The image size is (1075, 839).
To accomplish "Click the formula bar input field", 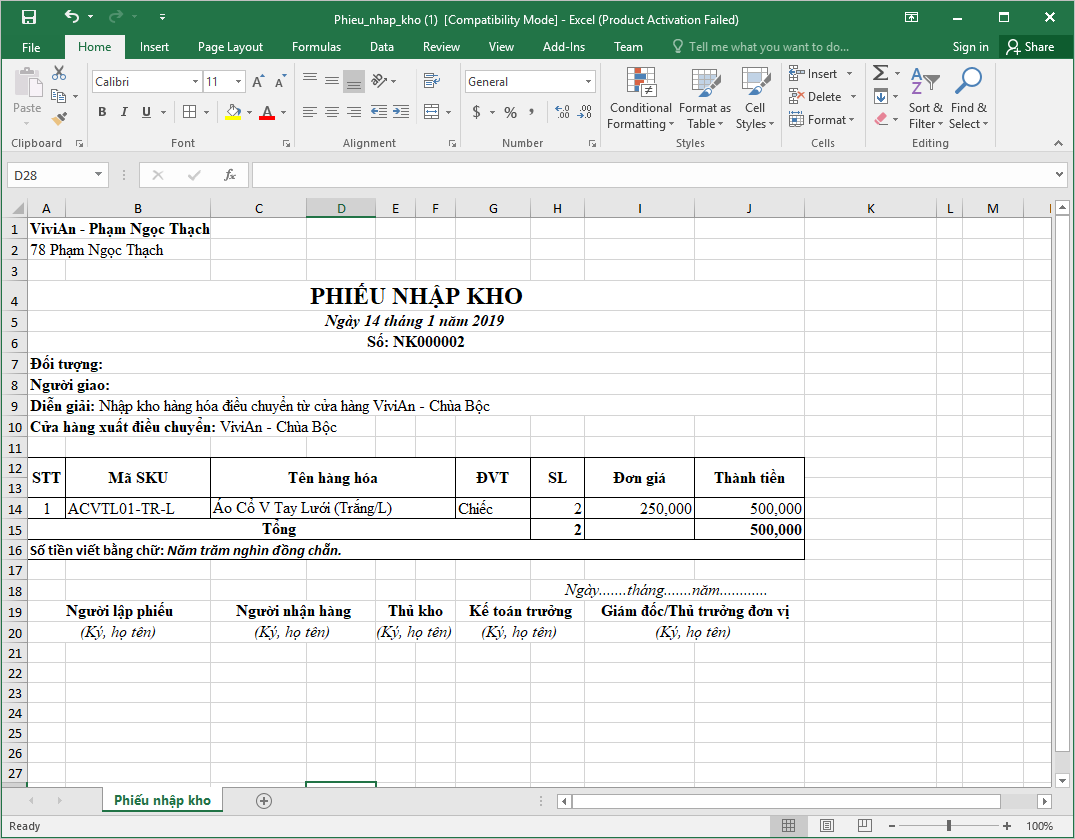I will coord(651,175).
